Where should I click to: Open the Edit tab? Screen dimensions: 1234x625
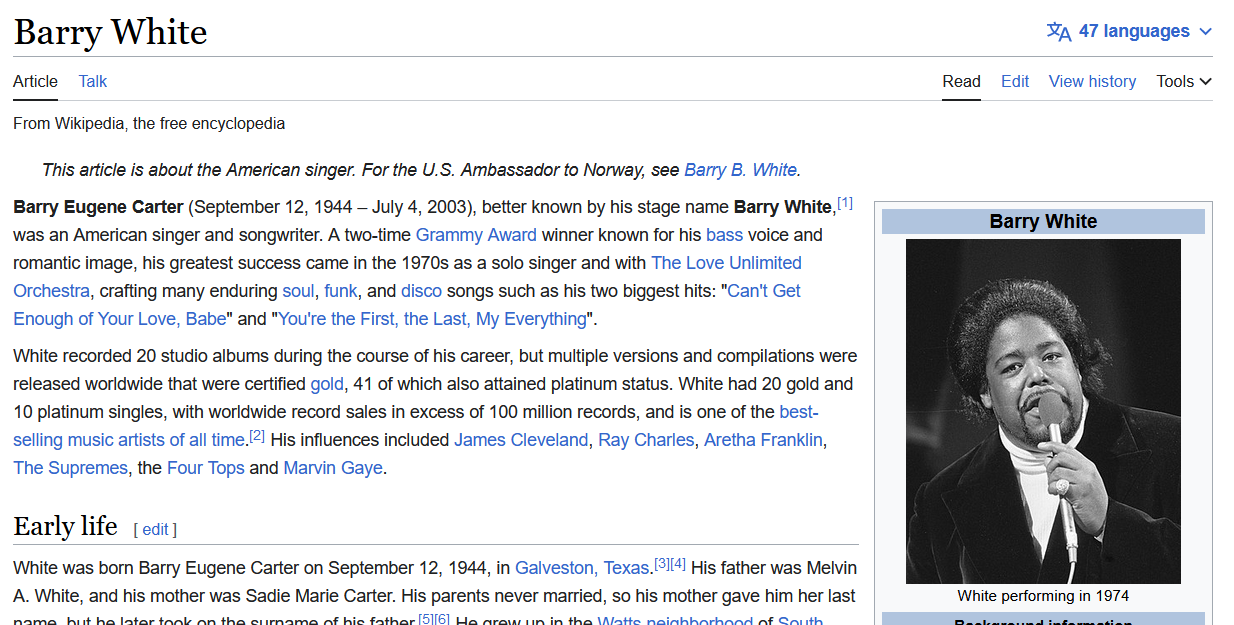1015,81
